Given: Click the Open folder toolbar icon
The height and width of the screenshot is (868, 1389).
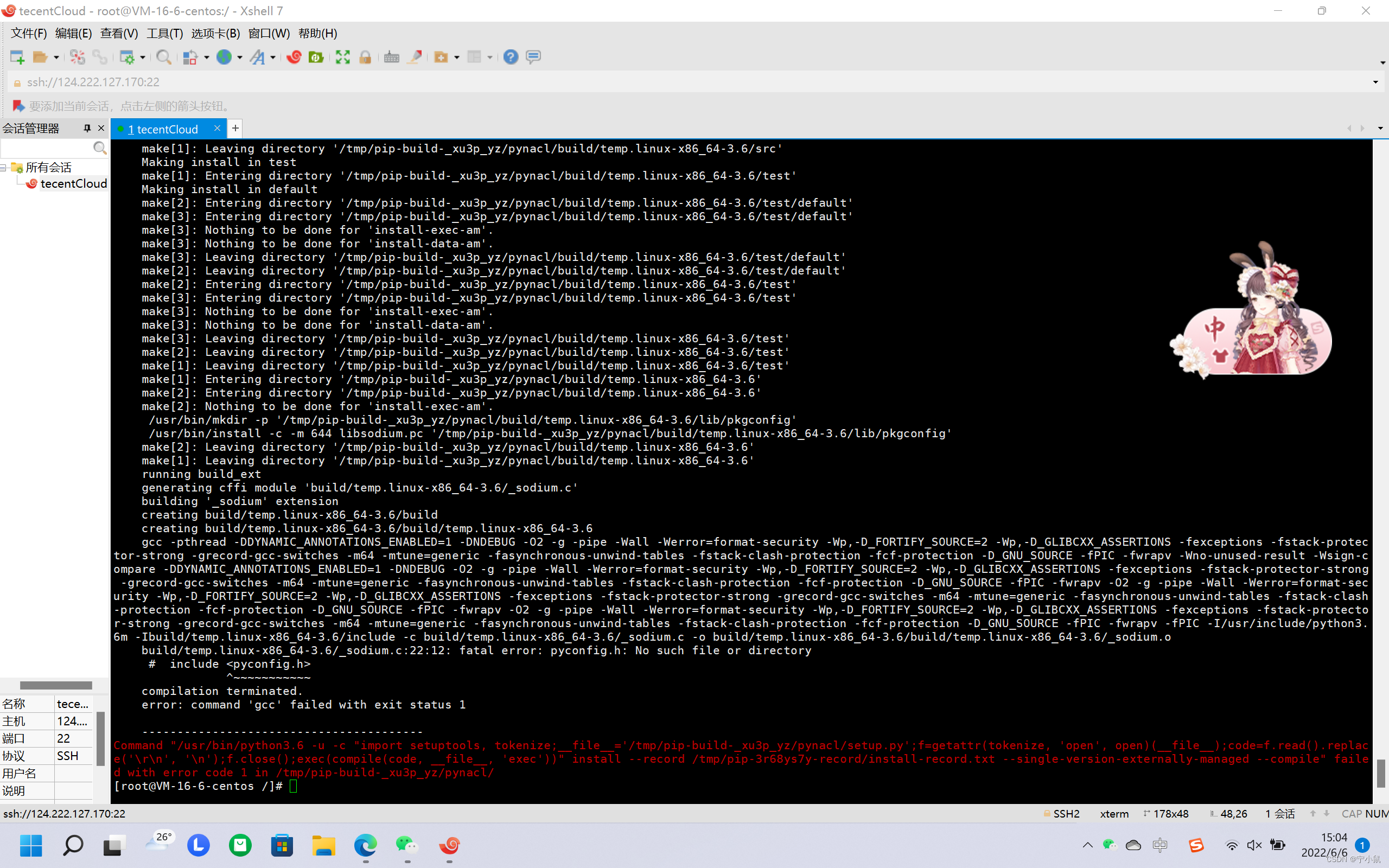Looking at the screenshot, I should 40,57.
